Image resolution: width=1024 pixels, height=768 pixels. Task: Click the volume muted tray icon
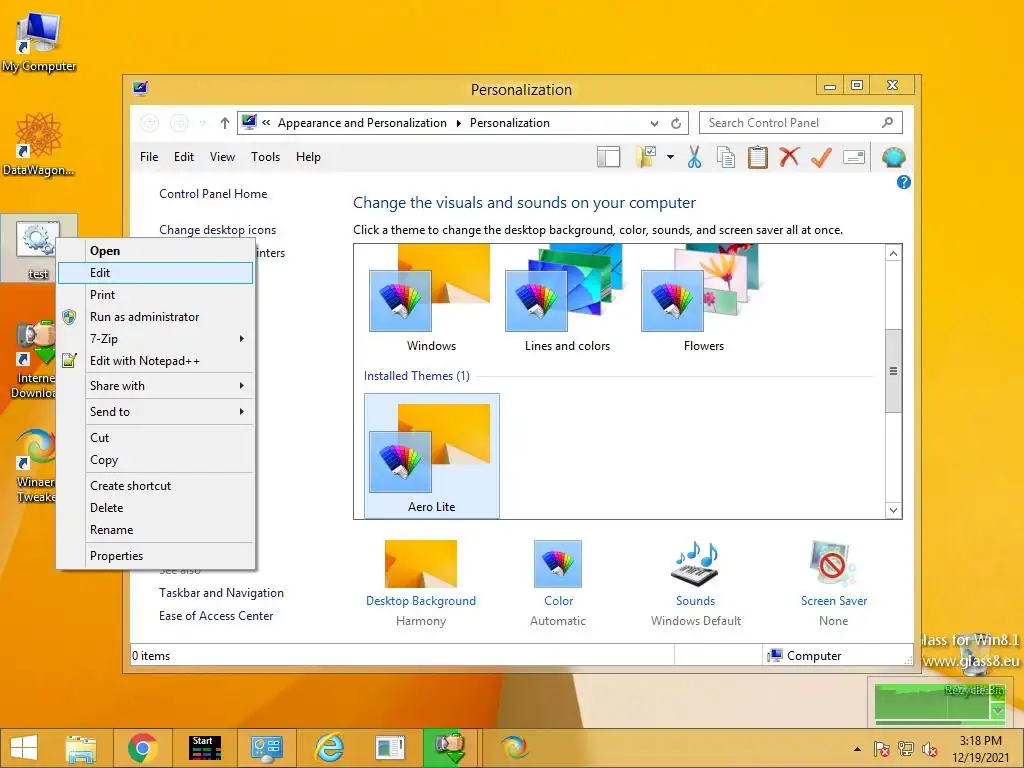pos(929,749)
